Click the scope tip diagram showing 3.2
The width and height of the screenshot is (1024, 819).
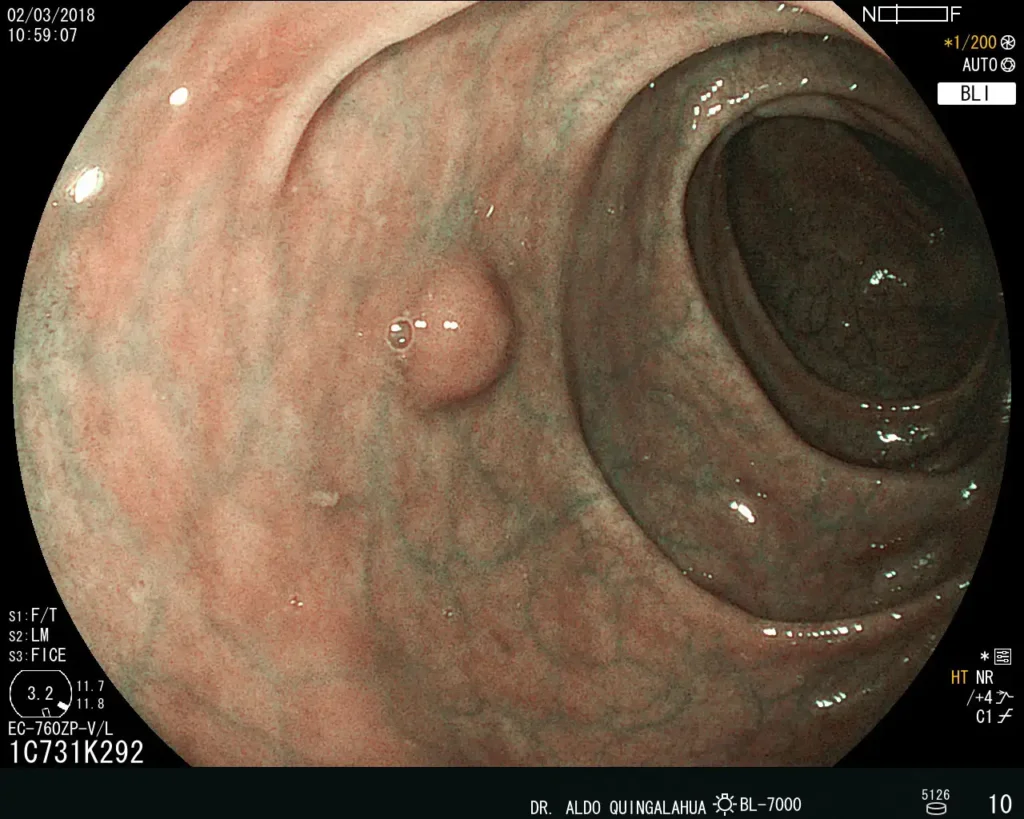pos(40,695)
